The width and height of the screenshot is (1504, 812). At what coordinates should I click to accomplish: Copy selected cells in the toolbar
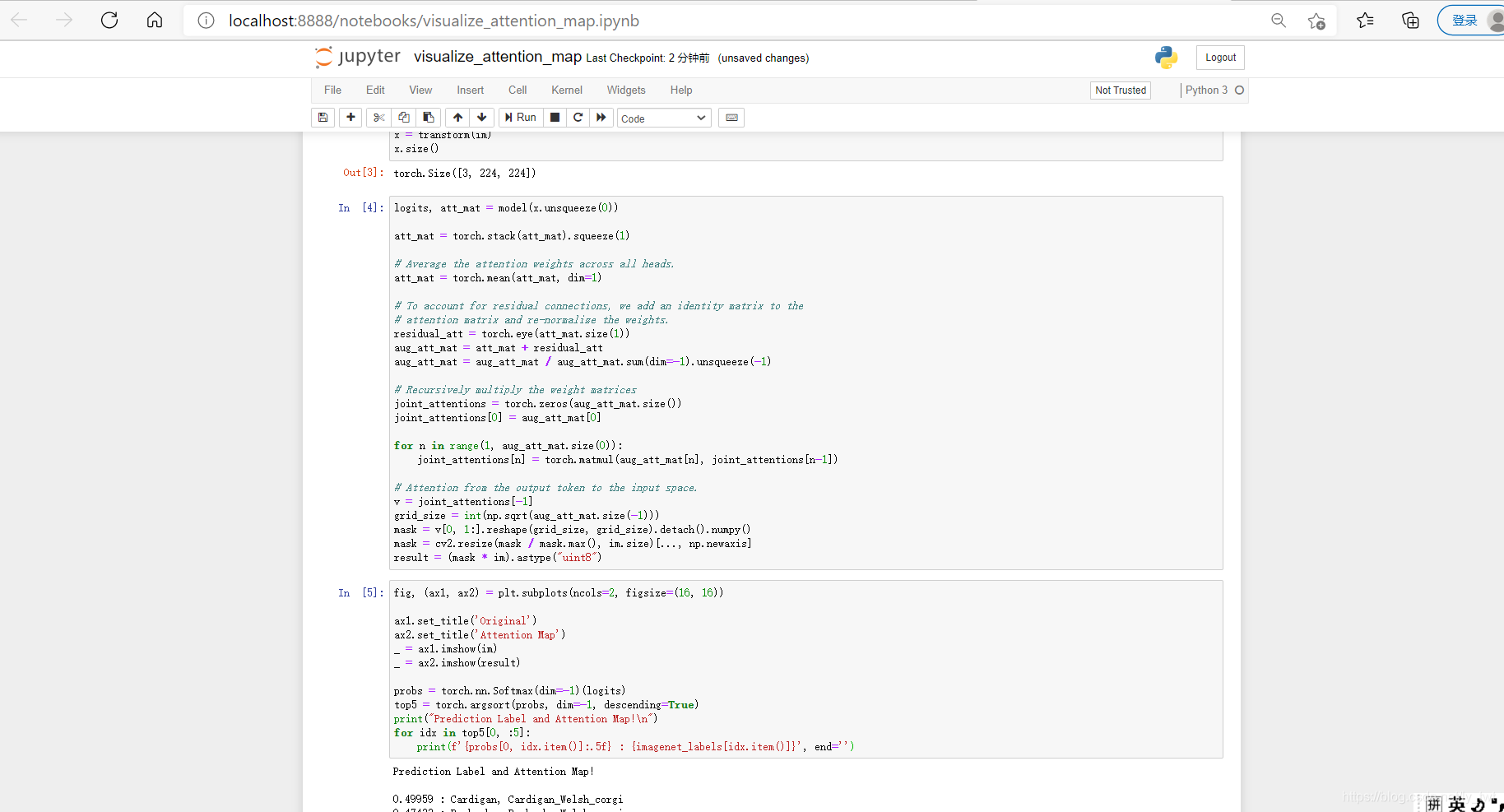404,118
